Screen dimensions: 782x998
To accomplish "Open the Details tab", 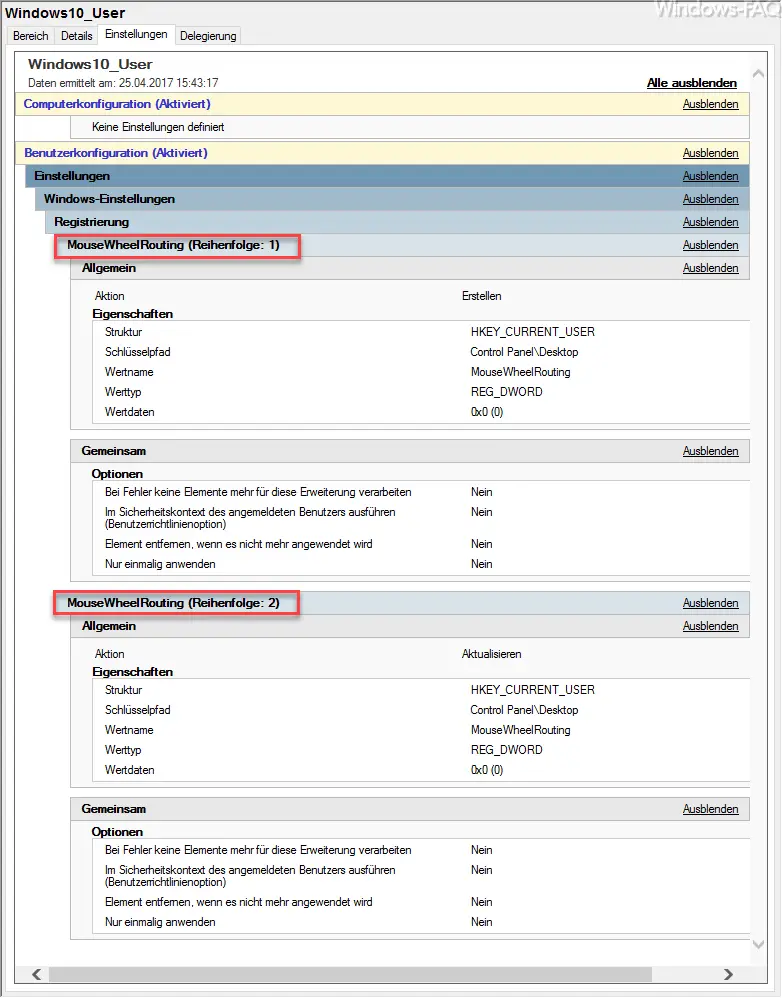I will tap(76, 36).
